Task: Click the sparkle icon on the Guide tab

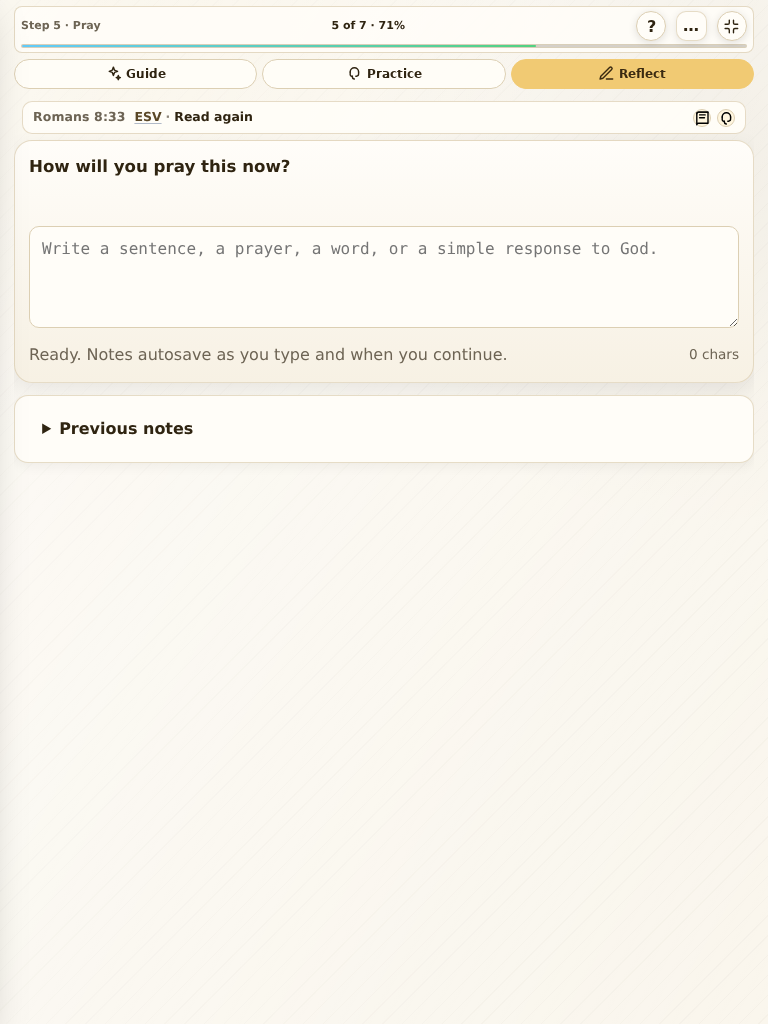Action: 115,73
